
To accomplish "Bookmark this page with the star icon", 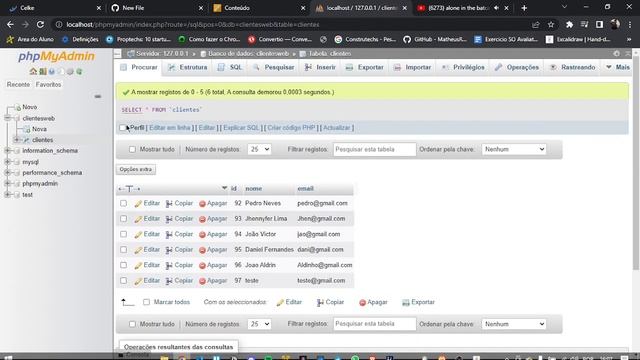I will (551, 24).
